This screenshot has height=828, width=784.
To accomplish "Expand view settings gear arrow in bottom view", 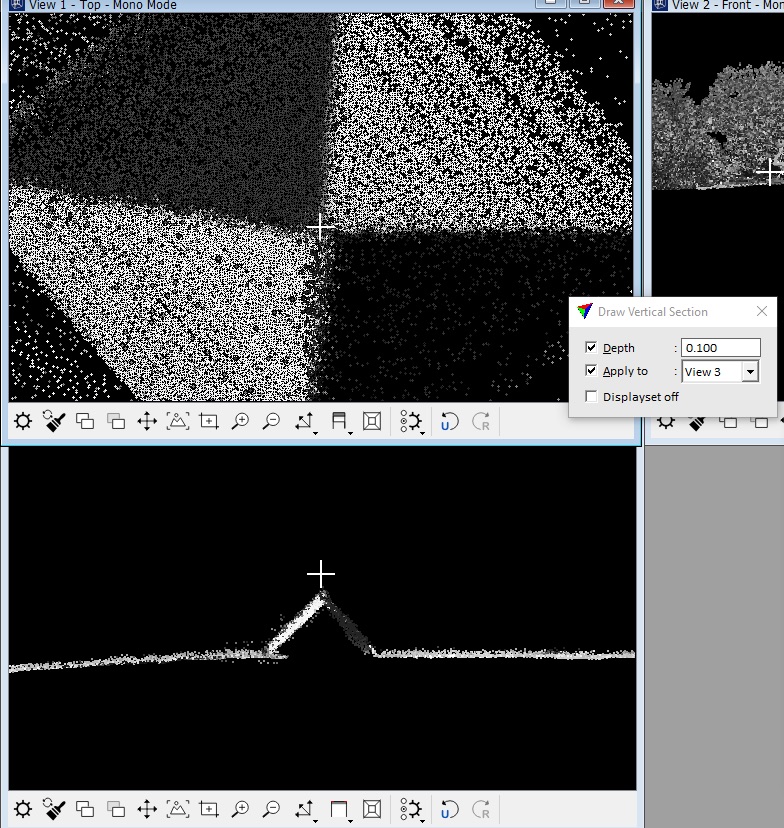I will point(422,821).
